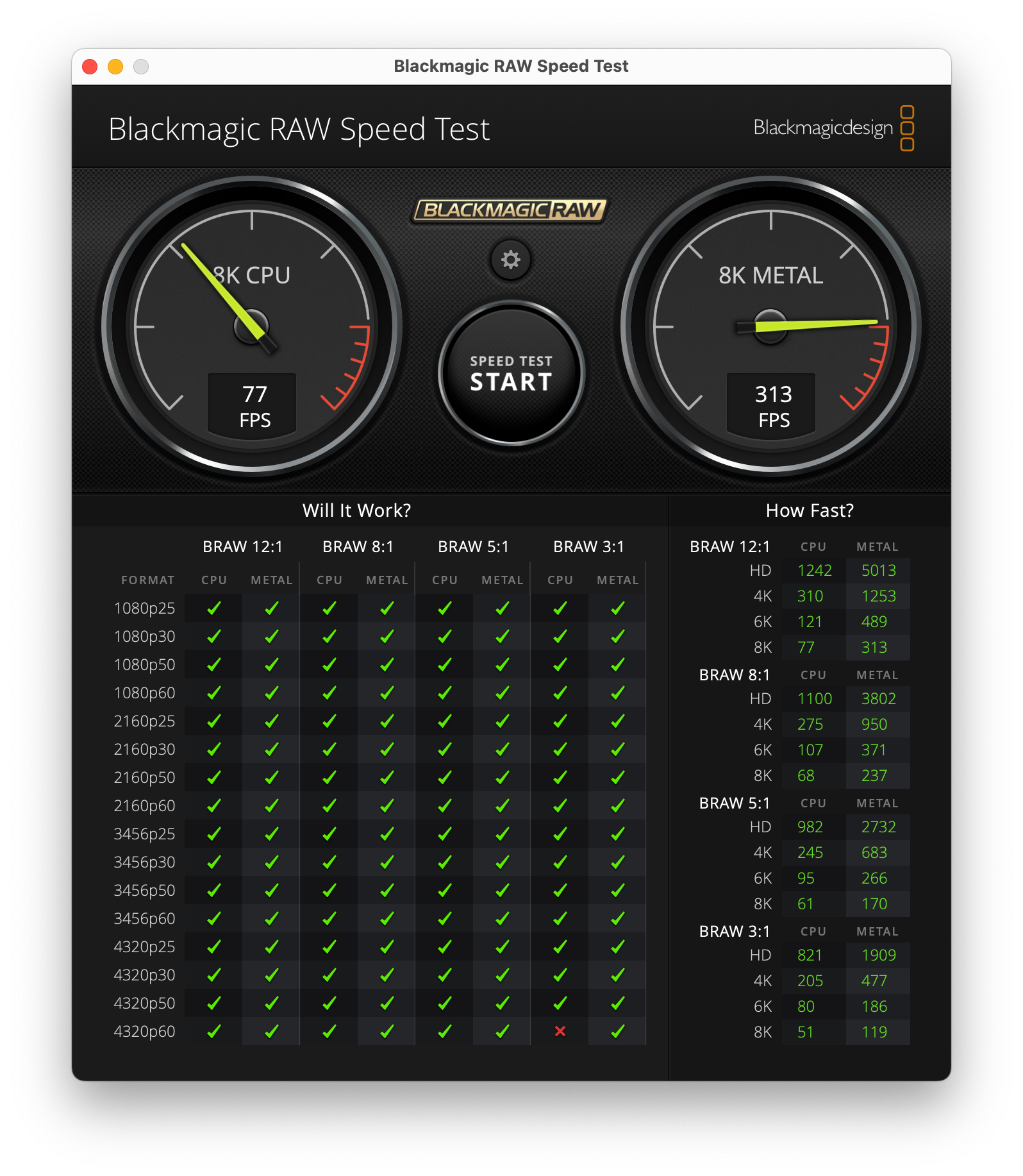Image resolution: width=1023 pixels, height=1176 pixels.
Task: Click the BRAW 8:1 8K METAL value 237
Action: 874,775
